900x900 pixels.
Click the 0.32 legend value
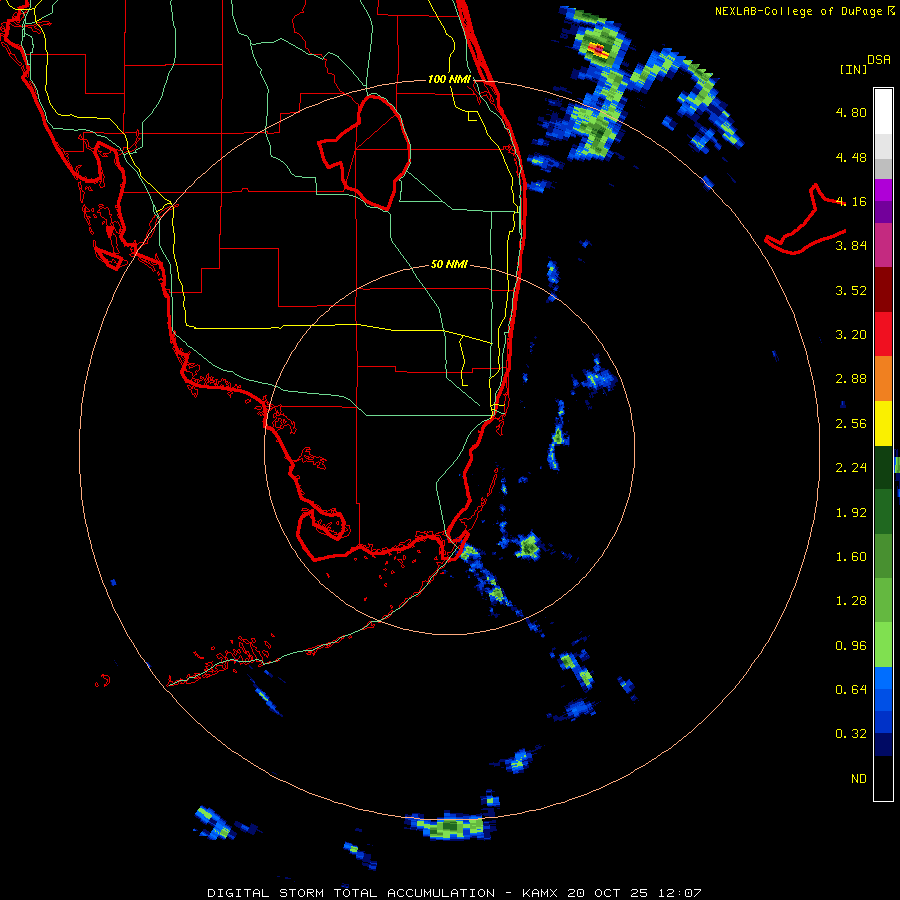[x=851, y=734]
